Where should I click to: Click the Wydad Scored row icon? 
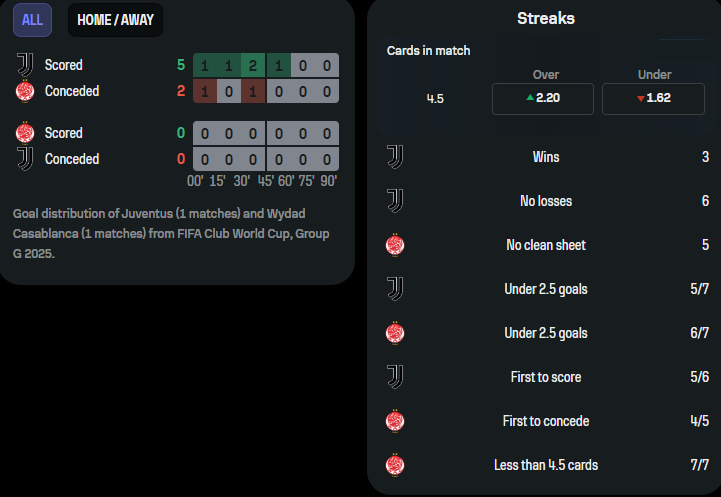coord(25,133)
